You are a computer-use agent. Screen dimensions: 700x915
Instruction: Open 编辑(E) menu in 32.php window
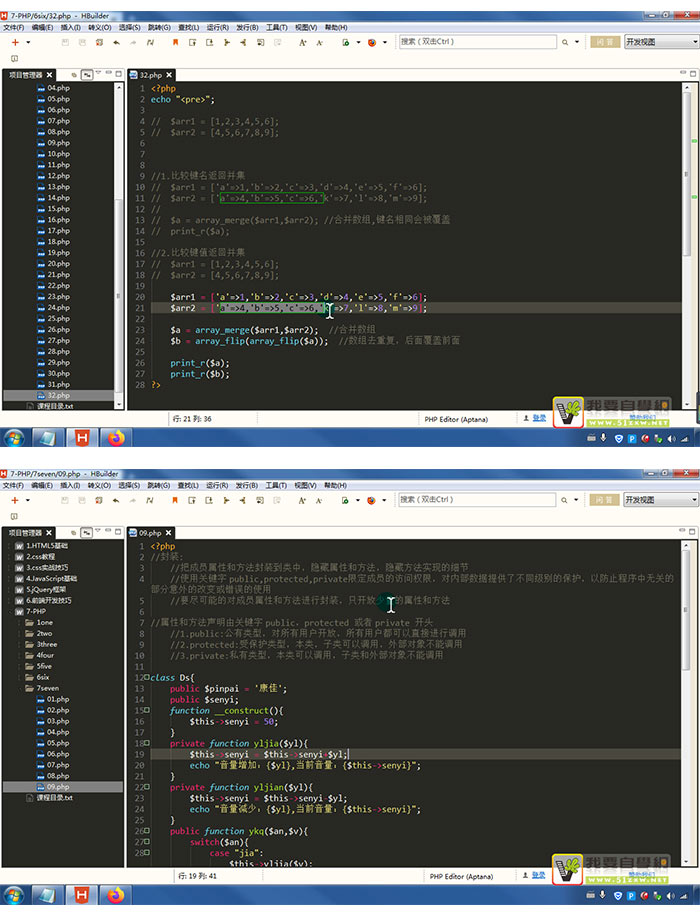pyautogui.click(x=42, y=27)
